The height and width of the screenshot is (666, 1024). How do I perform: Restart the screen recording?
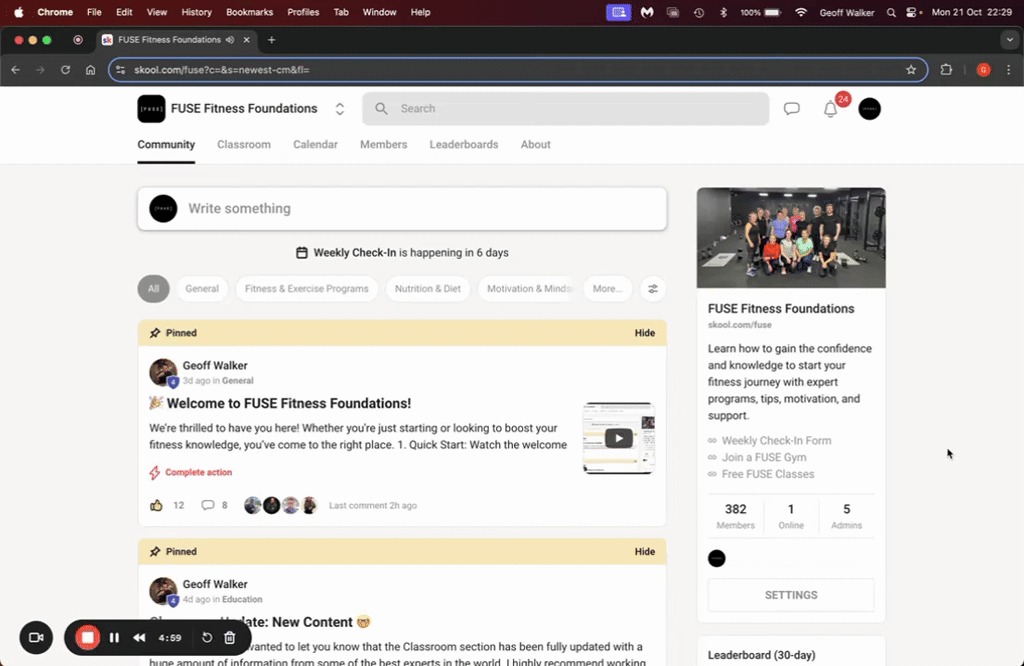207,637
